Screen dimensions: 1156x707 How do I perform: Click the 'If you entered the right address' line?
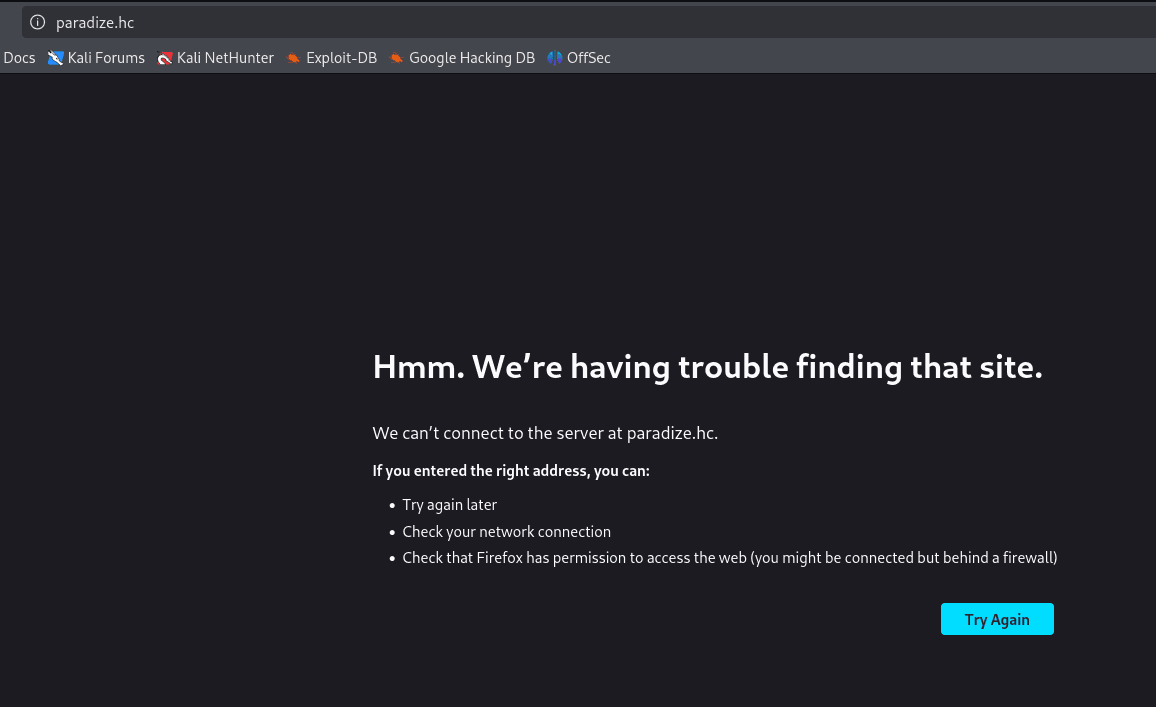pos(511,470)
